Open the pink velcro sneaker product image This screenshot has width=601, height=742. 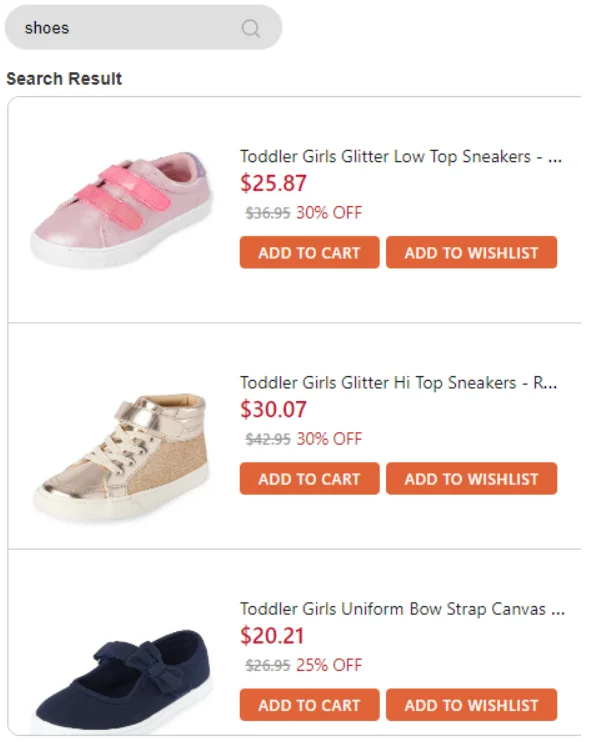(122, 209)
